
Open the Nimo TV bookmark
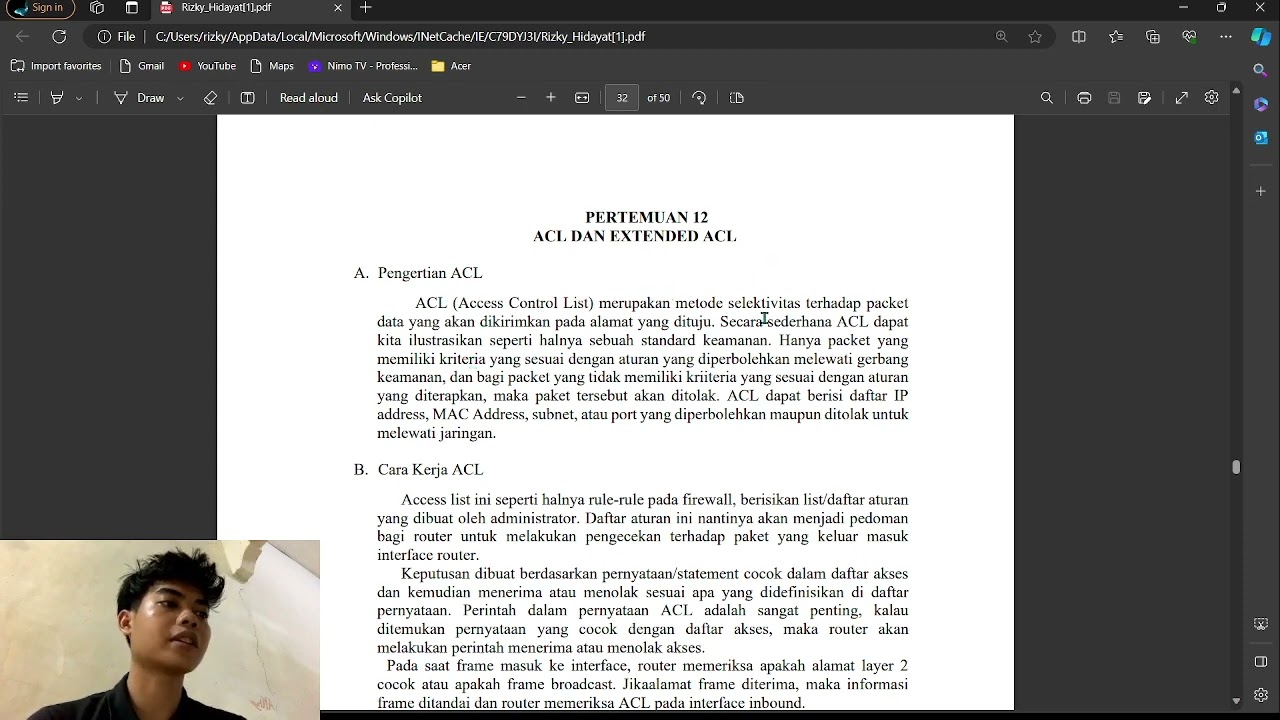363,66
